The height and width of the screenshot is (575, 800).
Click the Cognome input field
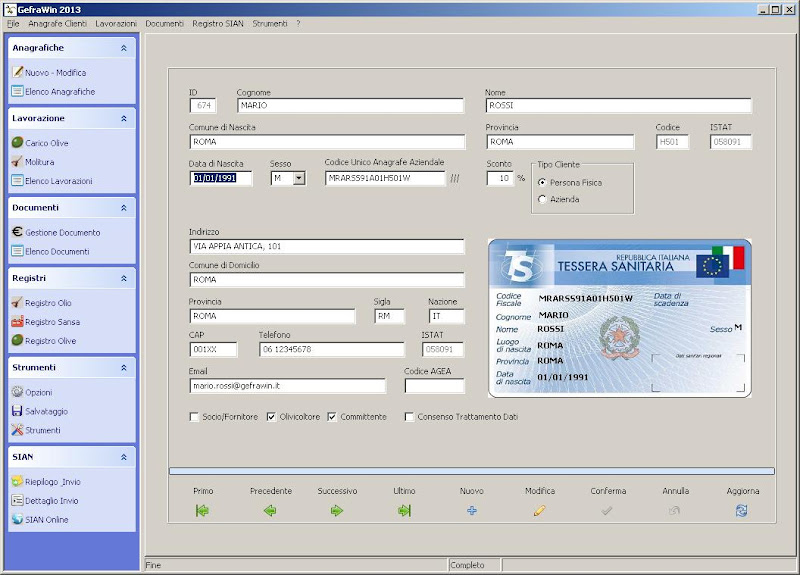pos(351,105)
